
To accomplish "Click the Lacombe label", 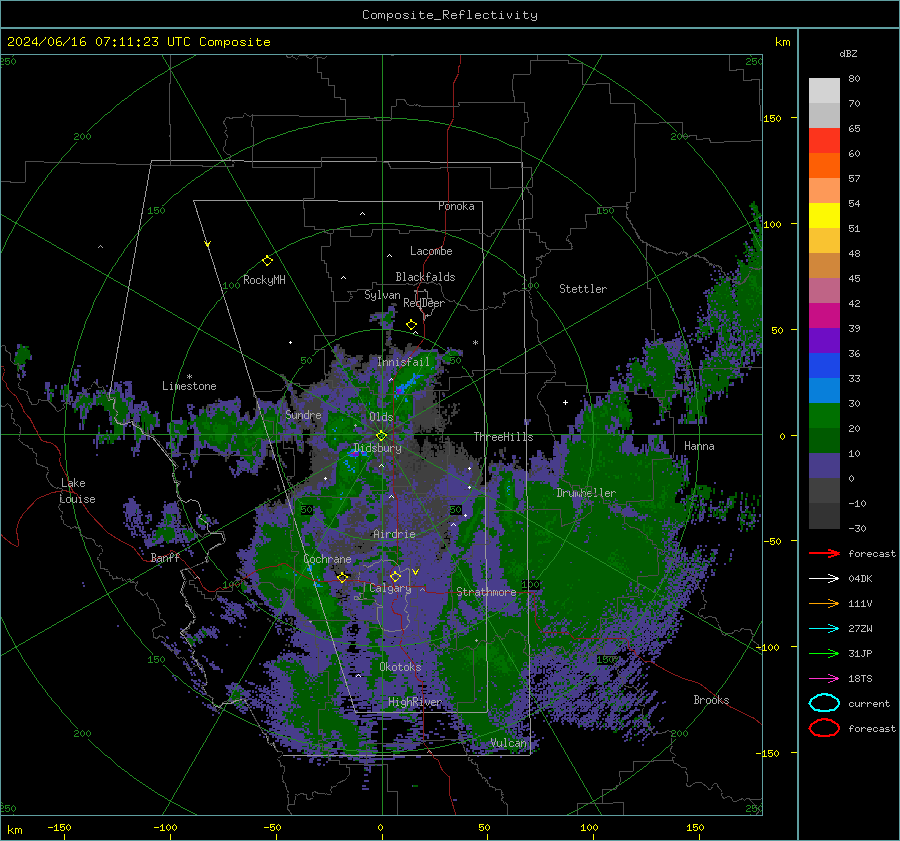I will pos(431,251).
